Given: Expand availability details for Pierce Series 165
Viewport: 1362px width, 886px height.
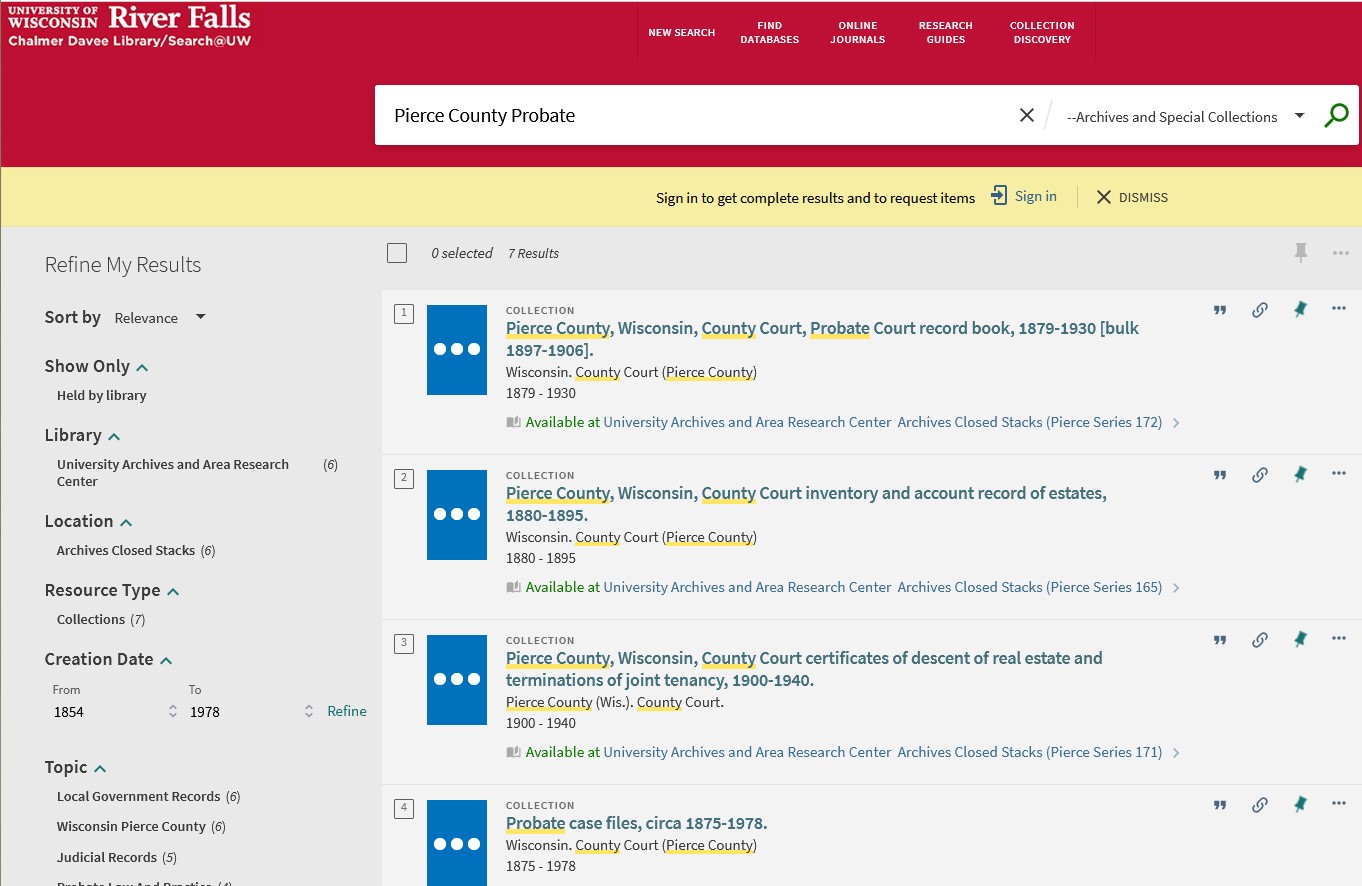Looking at the screenshot, I should pyautogui.click(x=1176, y=588).
